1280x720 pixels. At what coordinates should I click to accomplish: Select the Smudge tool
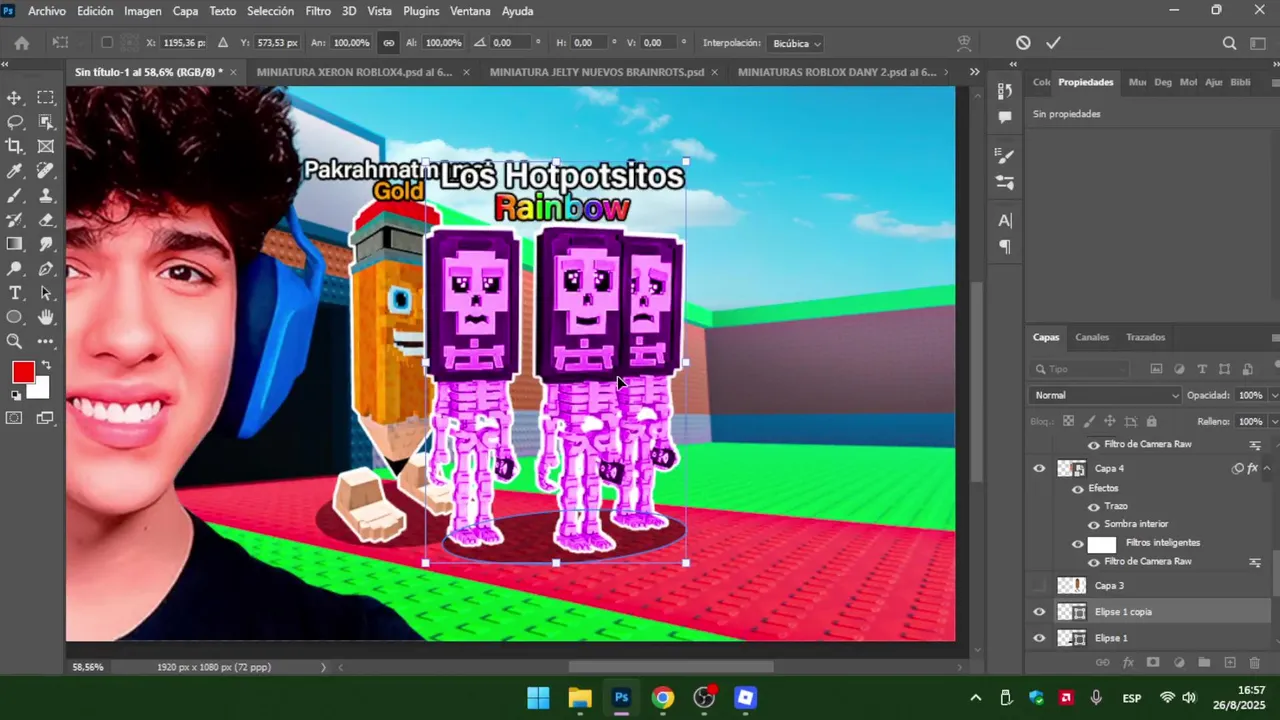(46, 244)
